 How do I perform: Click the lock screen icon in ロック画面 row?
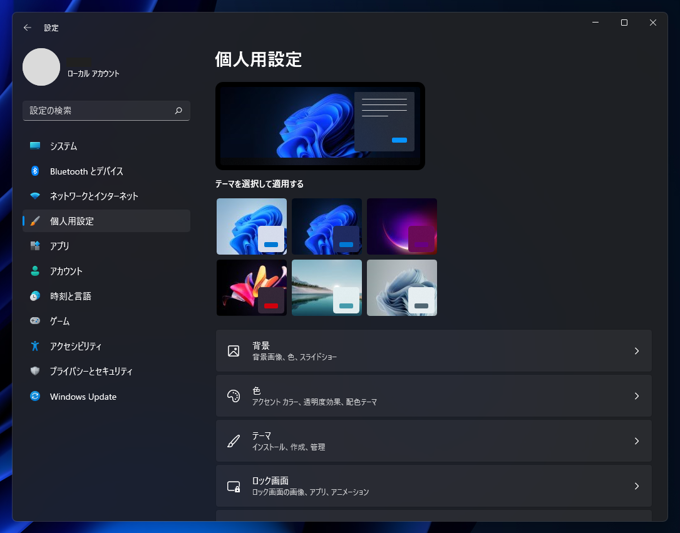click(x=234, y=486)
